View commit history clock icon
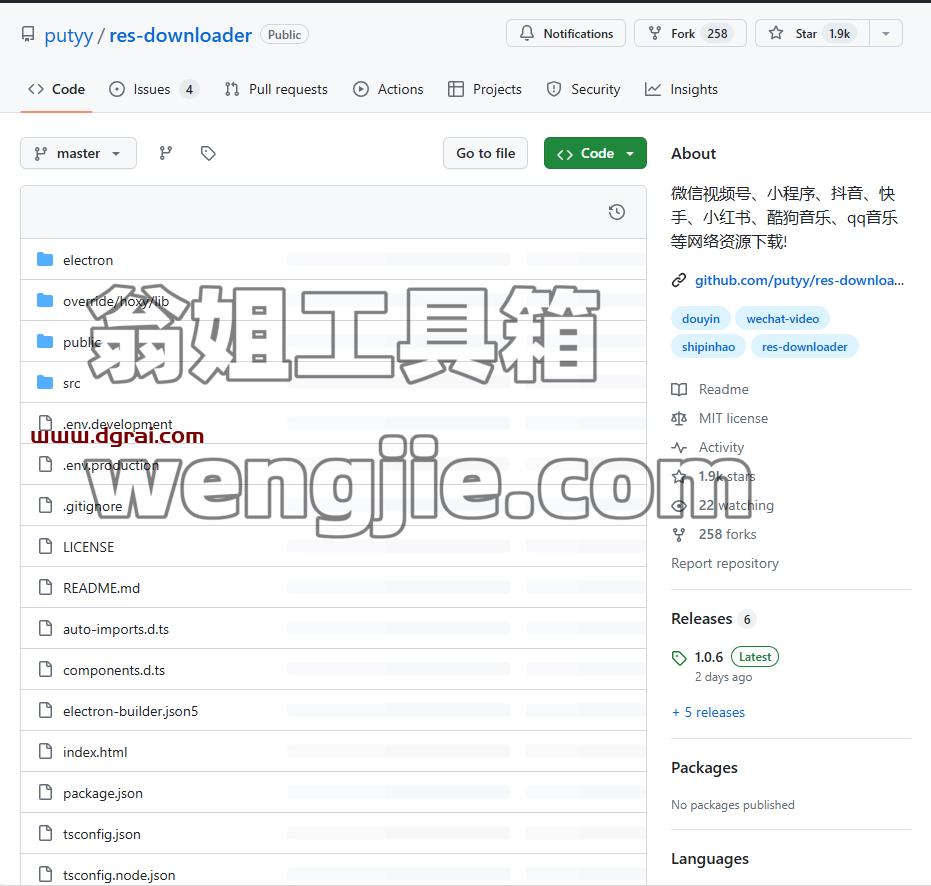This screenshot has width=931, height=886. [617, 212]
